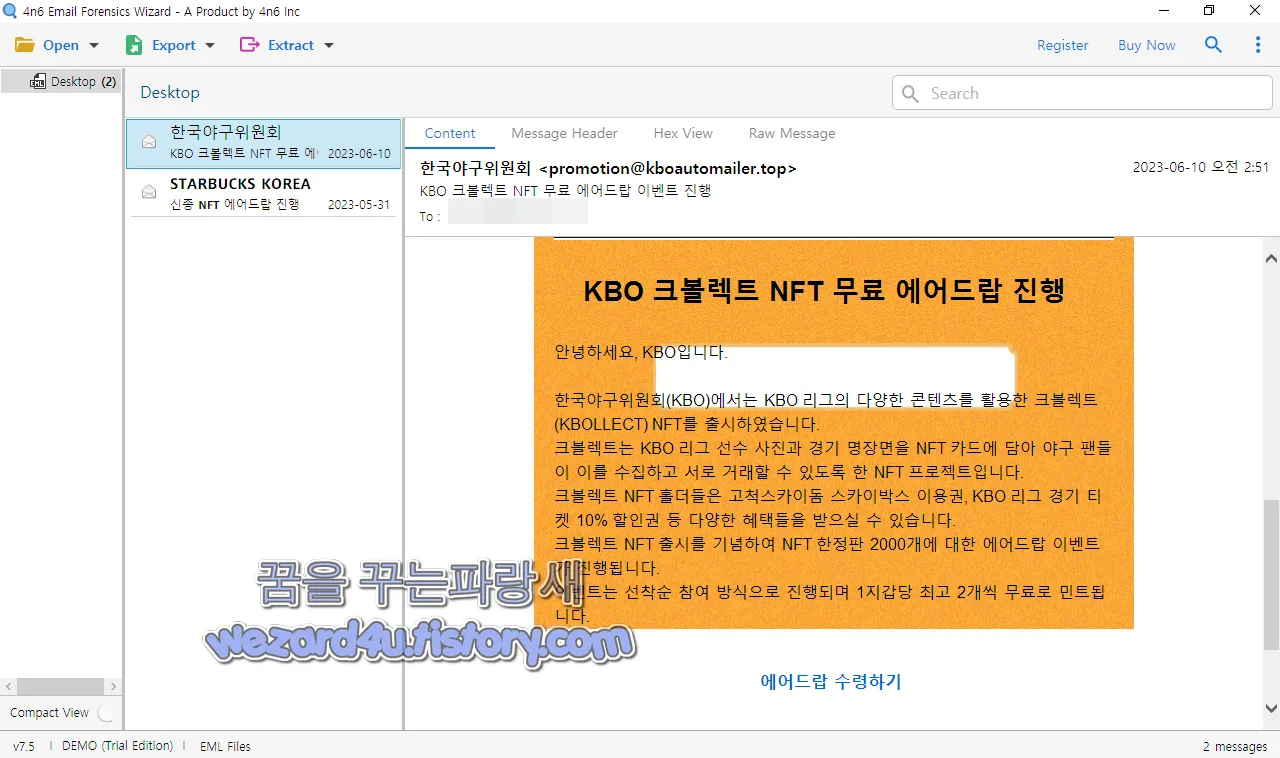Click the To: recipient field label

(428, 216)
